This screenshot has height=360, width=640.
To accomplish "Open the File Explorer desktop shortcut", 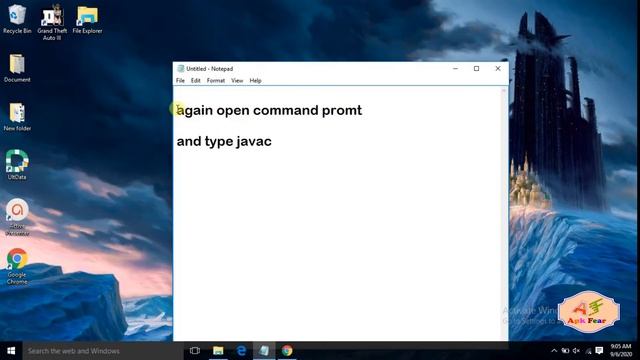I will click(x=87, y=19).
